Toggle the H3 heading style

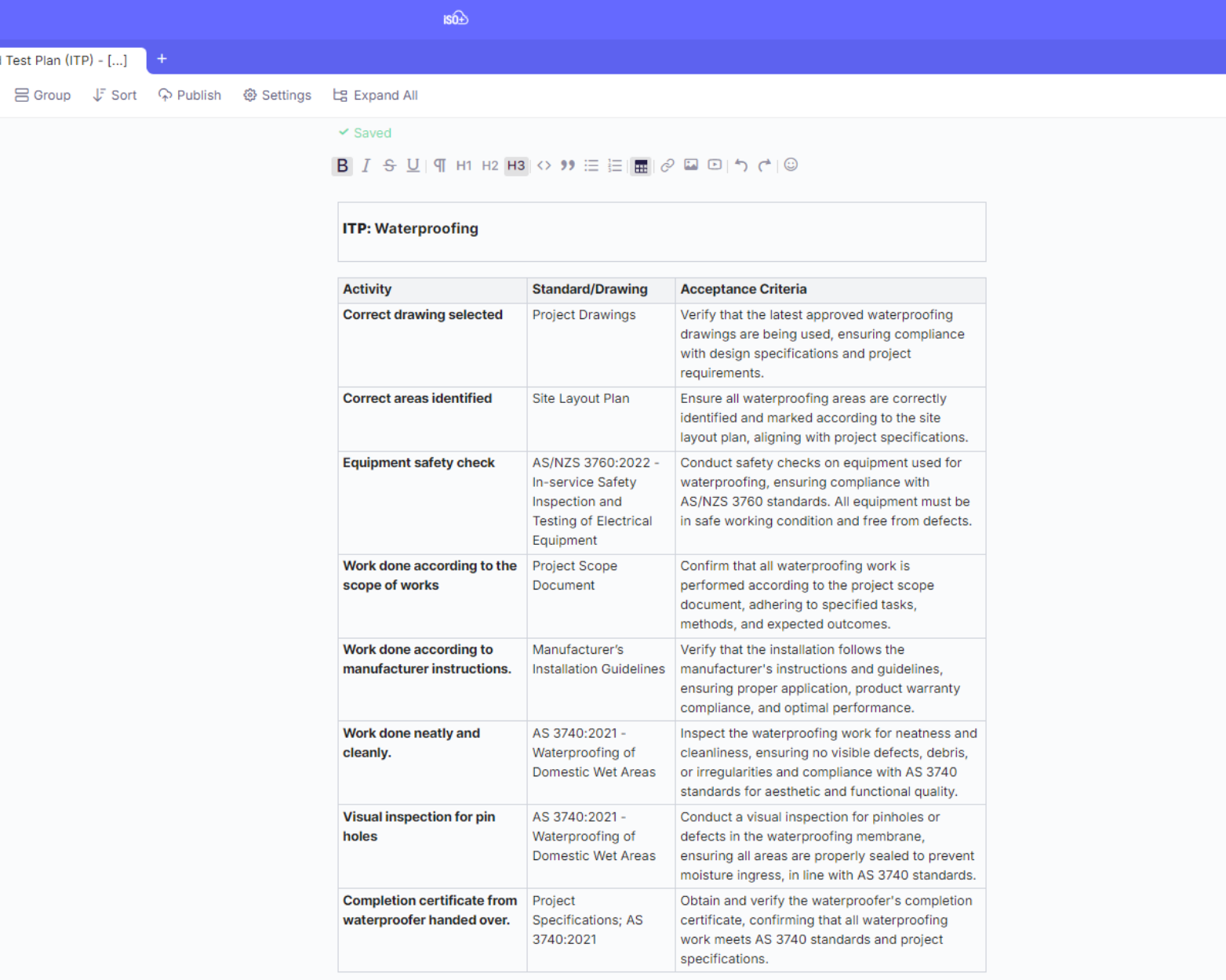(515, 165)
